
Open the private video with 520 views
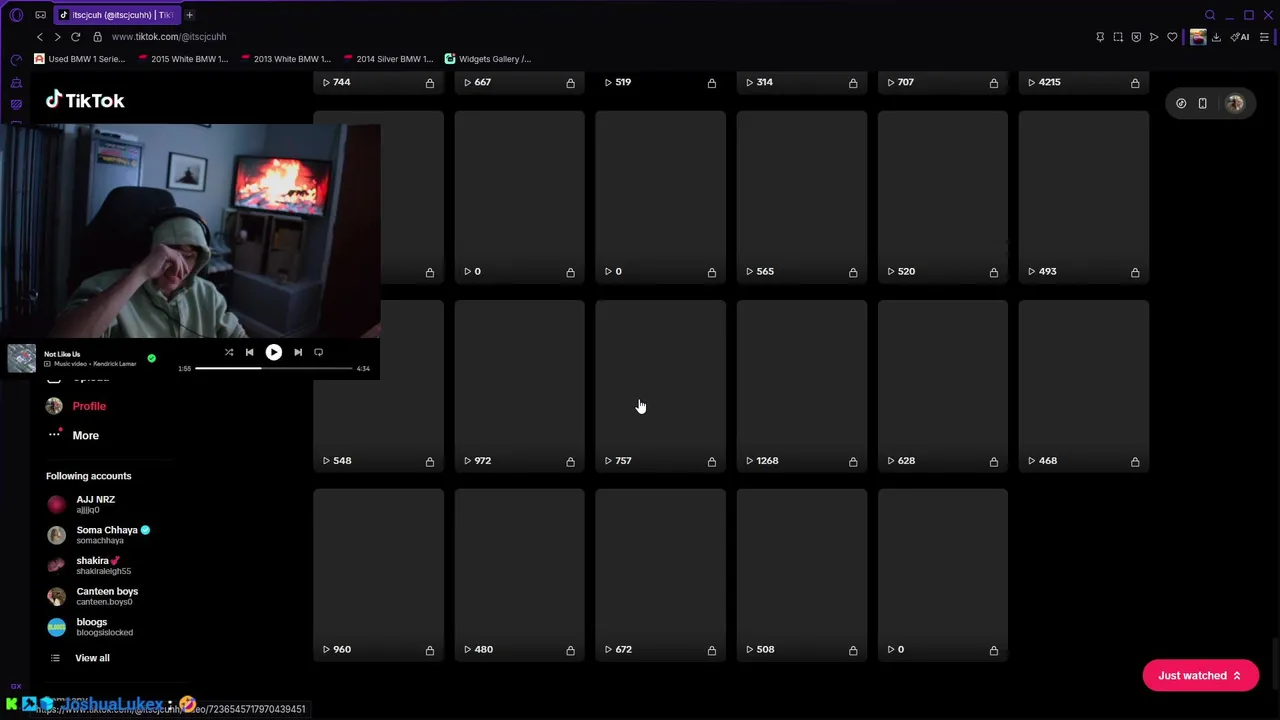(x=942, y=197)
